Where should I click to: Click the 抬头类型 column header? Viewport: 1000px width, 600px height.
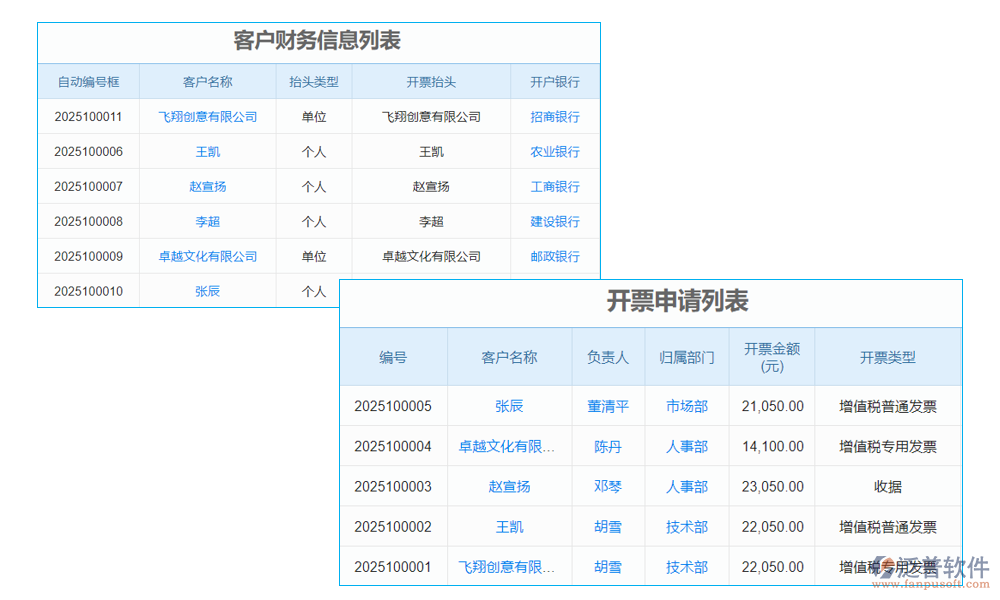tap(314, 82)
